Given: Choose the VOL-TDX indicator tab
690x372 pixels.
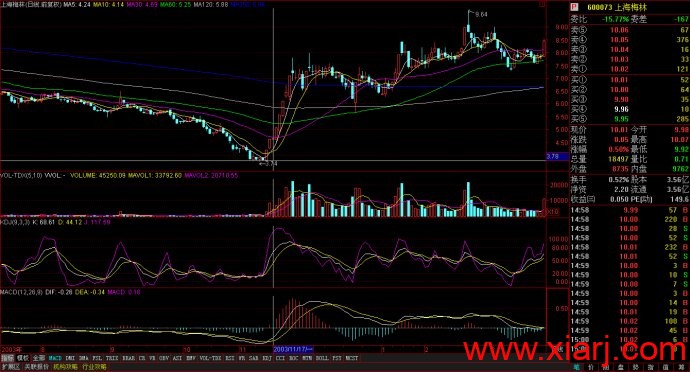Looking at the screenshot, I should (211, 358).
